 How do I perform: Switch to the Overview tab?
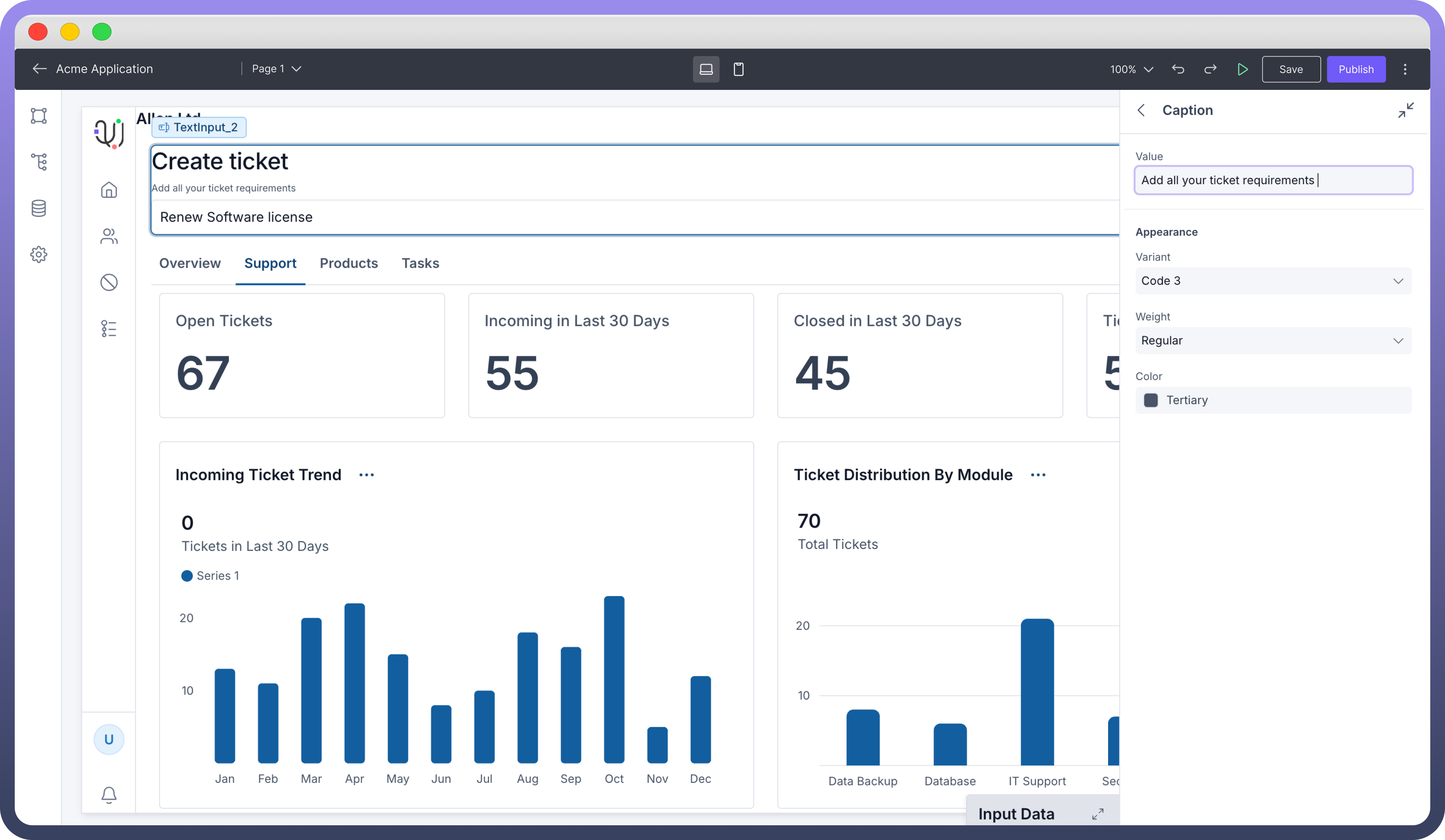(190, 263)
